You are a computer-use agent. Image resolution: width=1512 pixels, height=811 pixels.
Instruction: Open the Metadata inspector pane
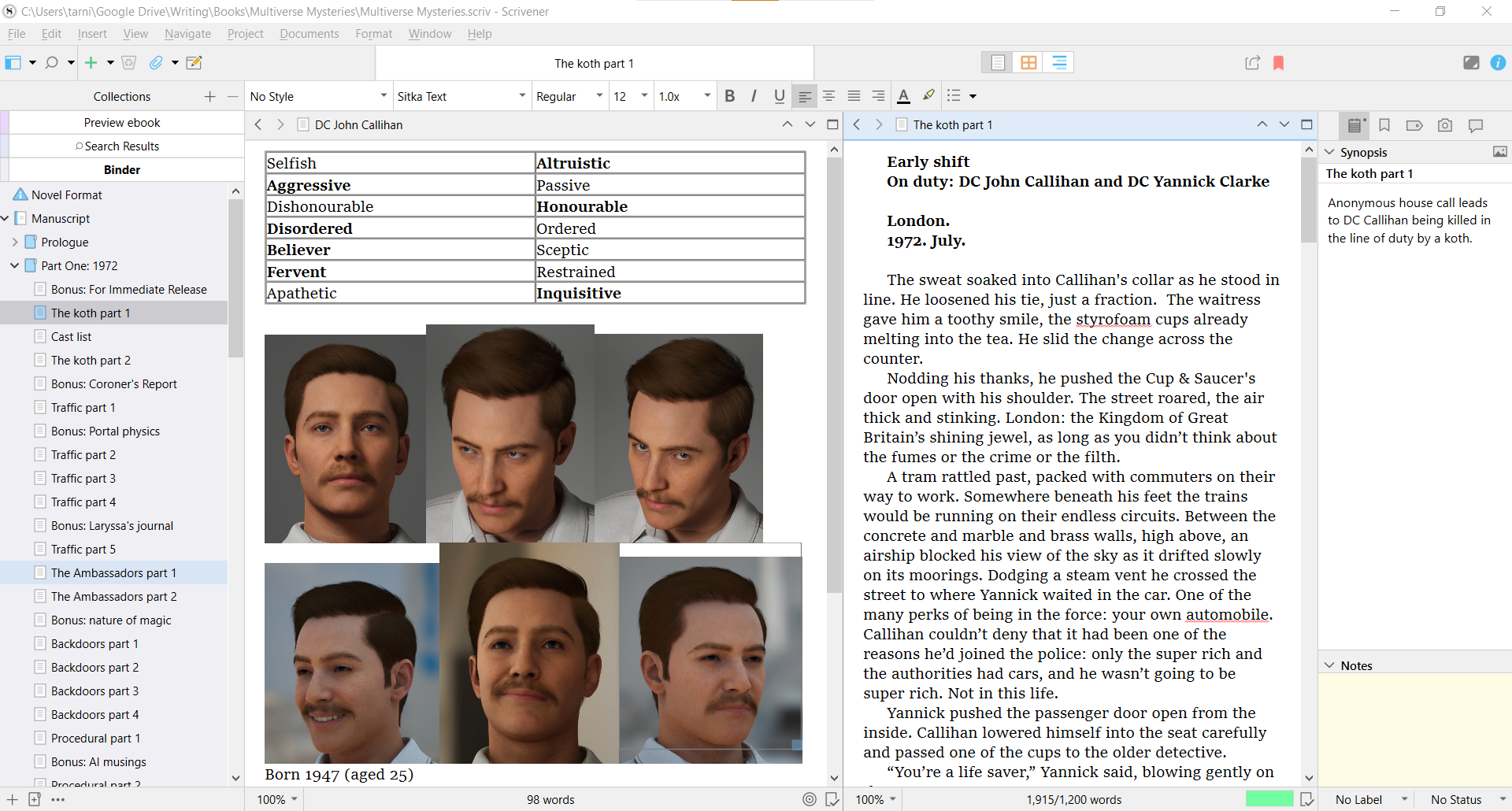[1415, 124]
